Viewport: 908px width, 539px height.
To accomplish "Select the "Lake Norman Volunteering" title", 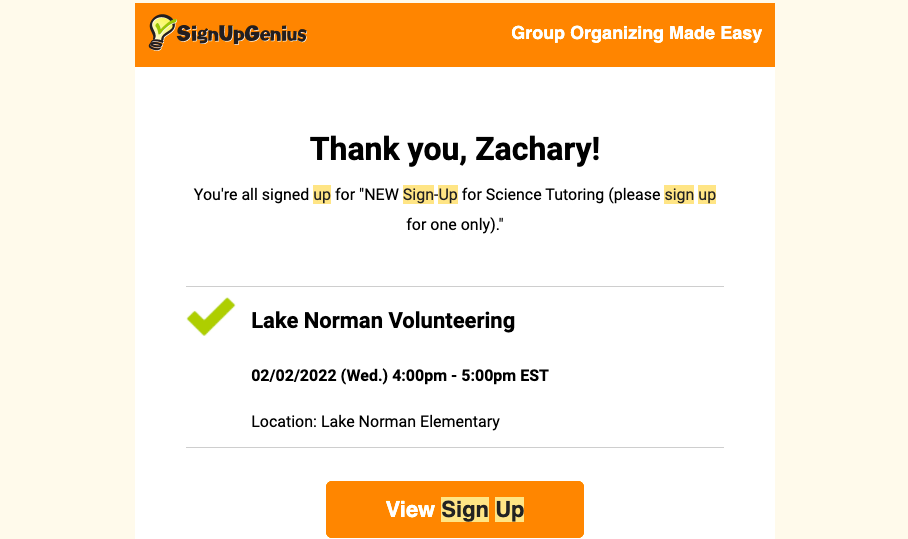I will click(x=382, y=321).
